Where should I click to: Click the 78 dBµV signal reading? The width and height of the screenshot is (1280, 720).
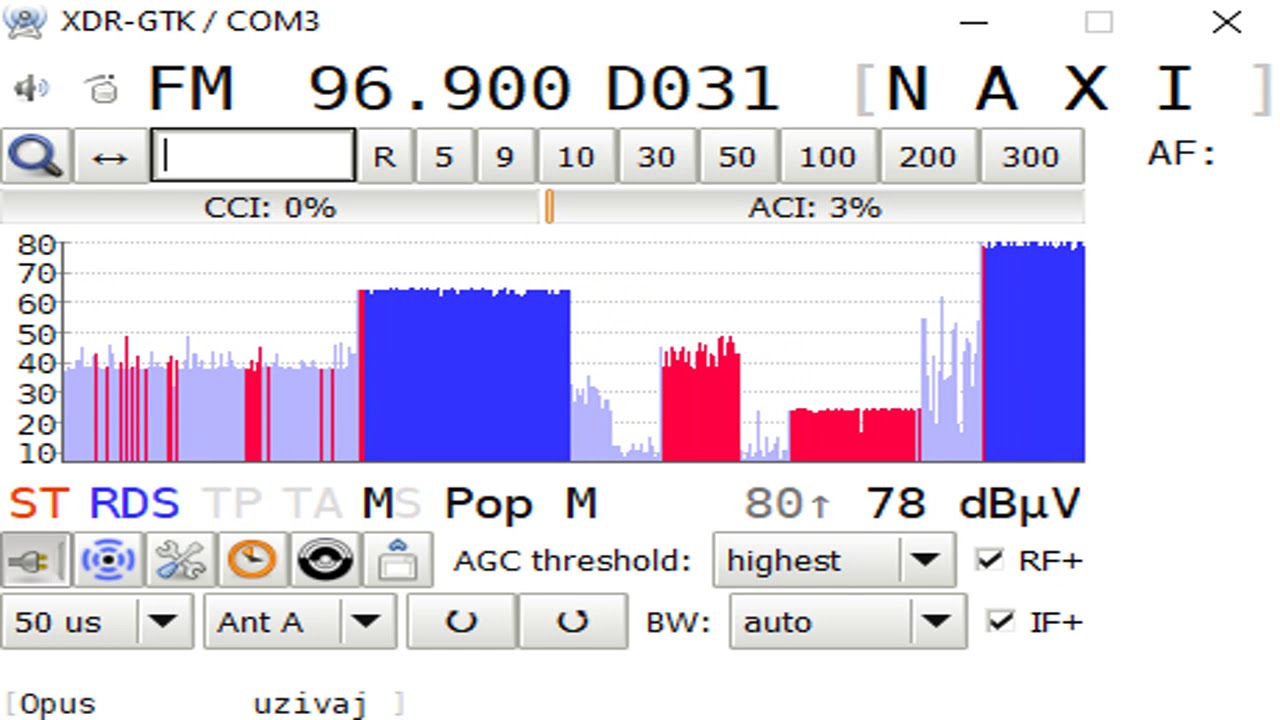[x=973, y=504]
